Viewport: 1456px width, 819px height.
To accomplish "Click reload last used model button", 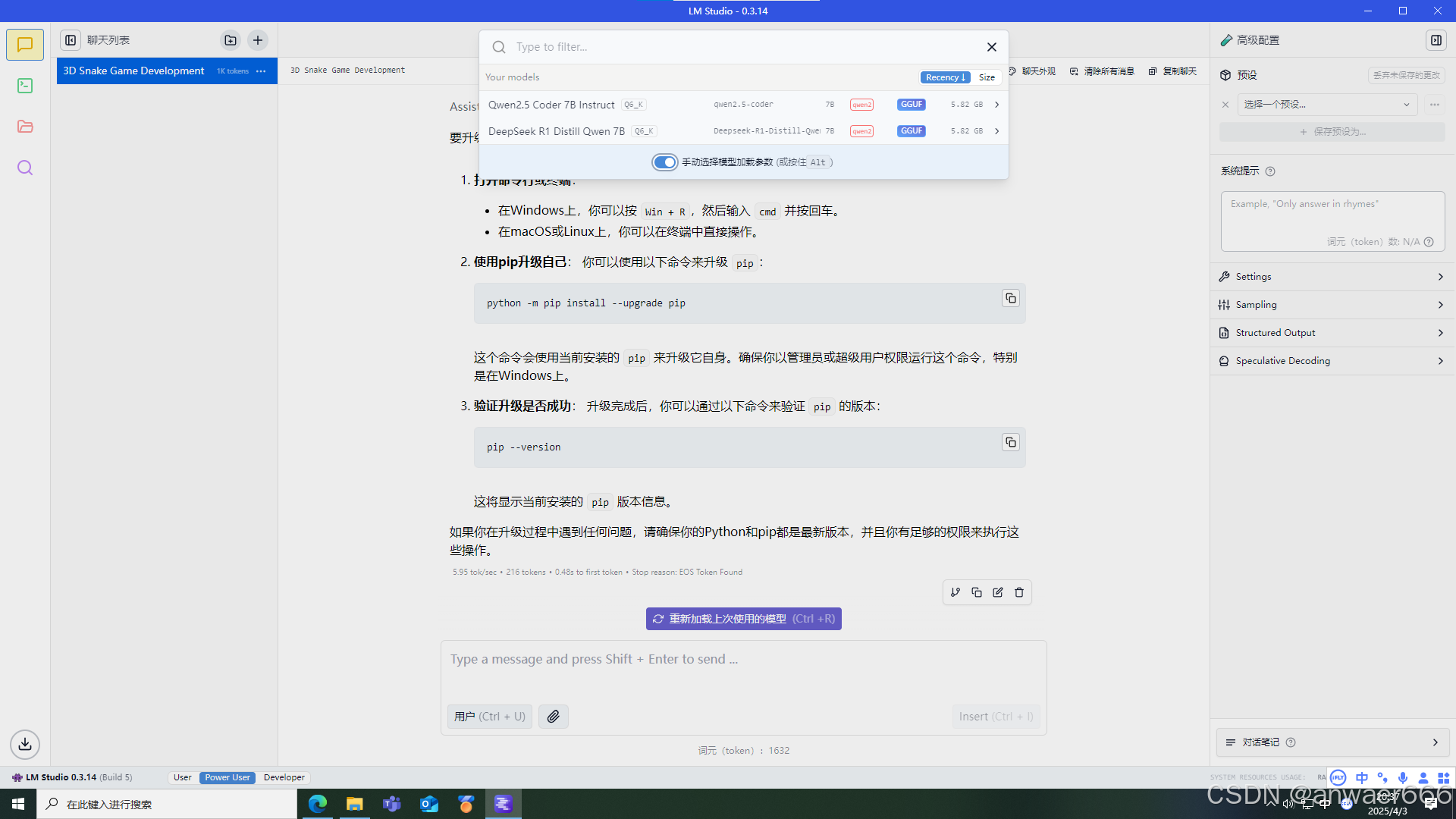I will (x=743, y=619).
